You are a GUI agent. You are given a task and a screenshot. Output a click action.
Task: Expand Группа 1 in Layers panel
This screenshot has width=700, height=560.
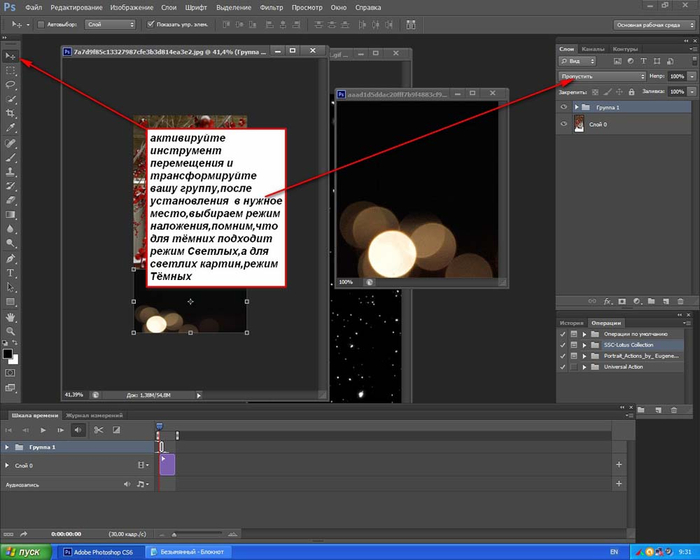coord(576,107)
